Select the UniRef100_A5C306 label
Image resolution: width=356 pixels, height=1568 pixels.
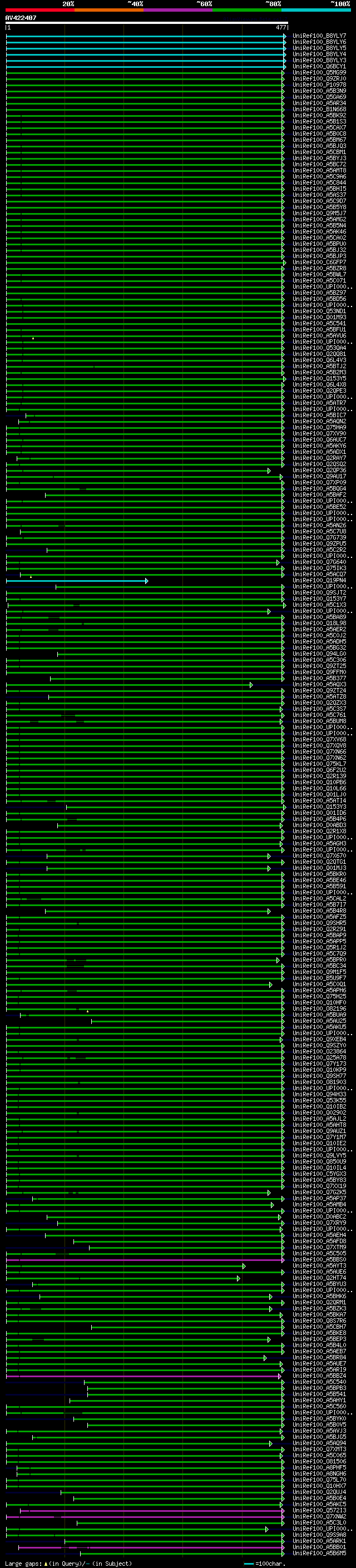[319, 660]
